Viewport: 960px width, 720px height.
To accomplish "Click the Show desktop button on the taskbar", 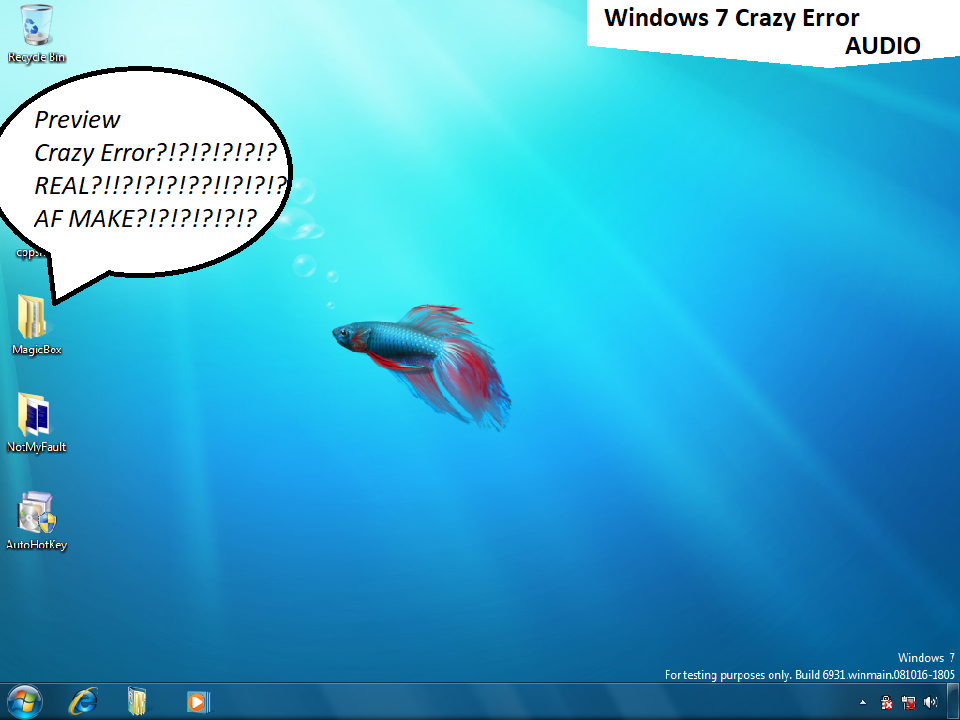I will click(x=953, y=702).
